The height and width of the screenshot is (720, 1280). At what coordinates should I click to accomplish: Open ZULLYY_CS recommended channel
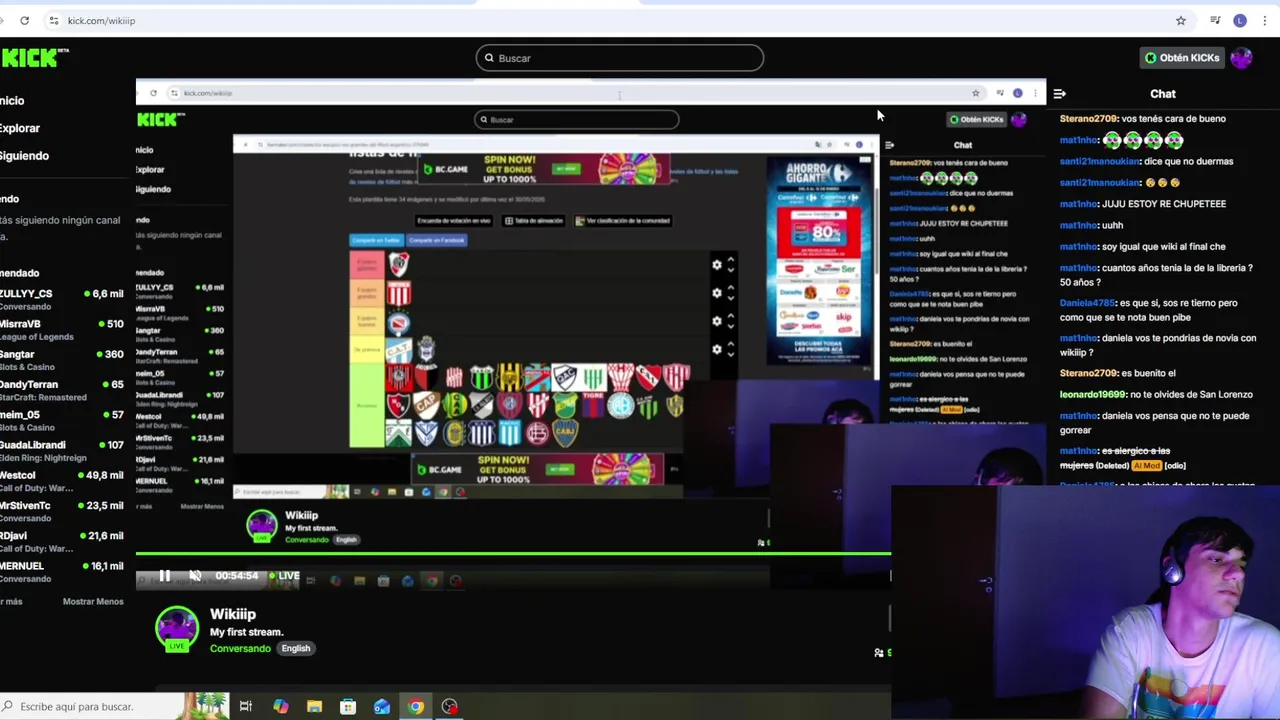point(62,300)
